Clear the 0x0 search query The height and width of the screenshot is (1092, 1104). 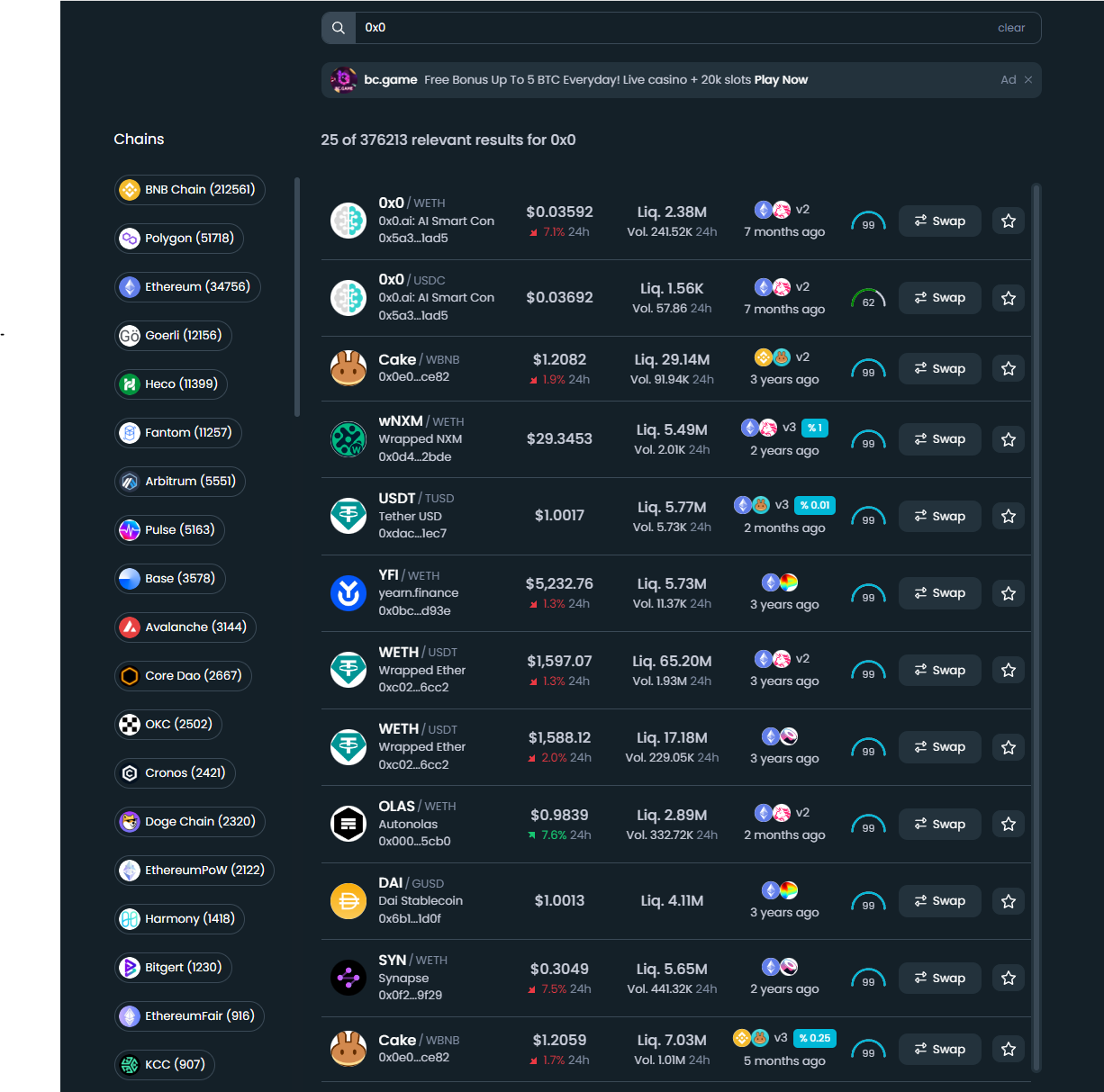click(1011, 28)
